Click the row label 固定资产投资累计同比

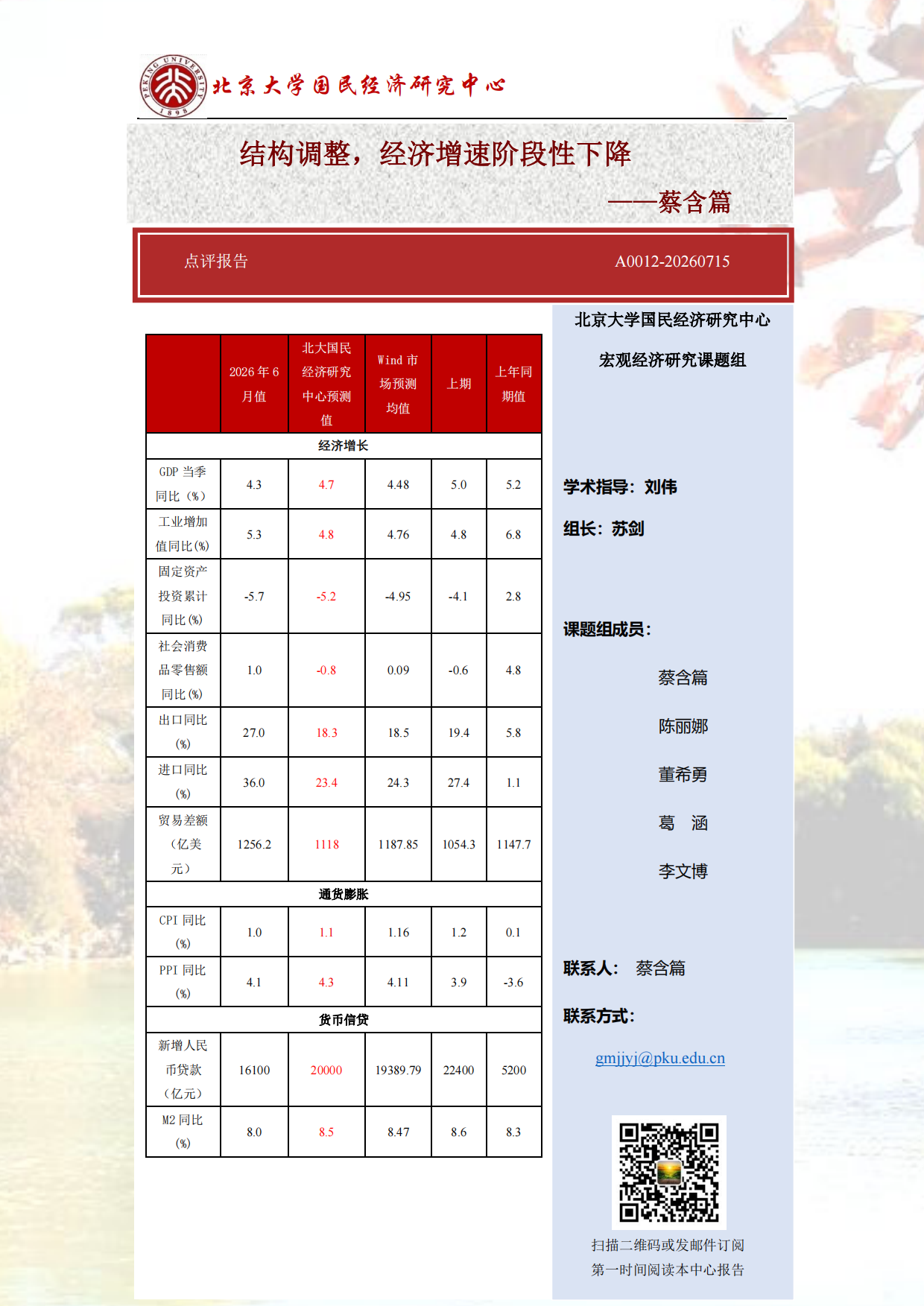click(183, 596)
